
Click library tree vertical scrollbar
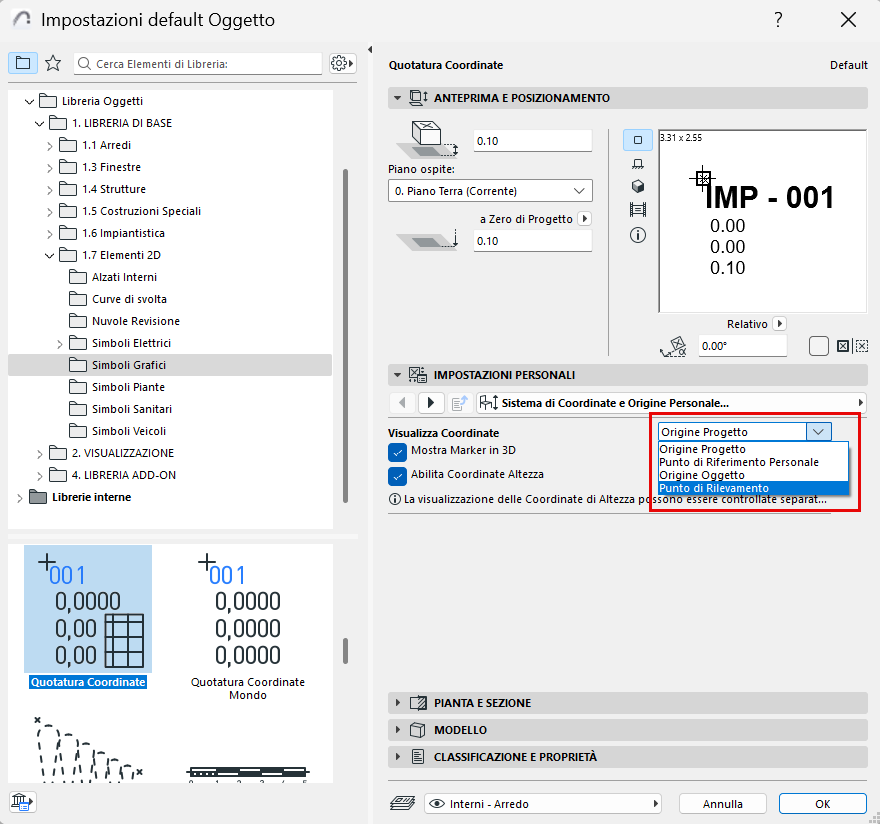[x=345, y=336]
